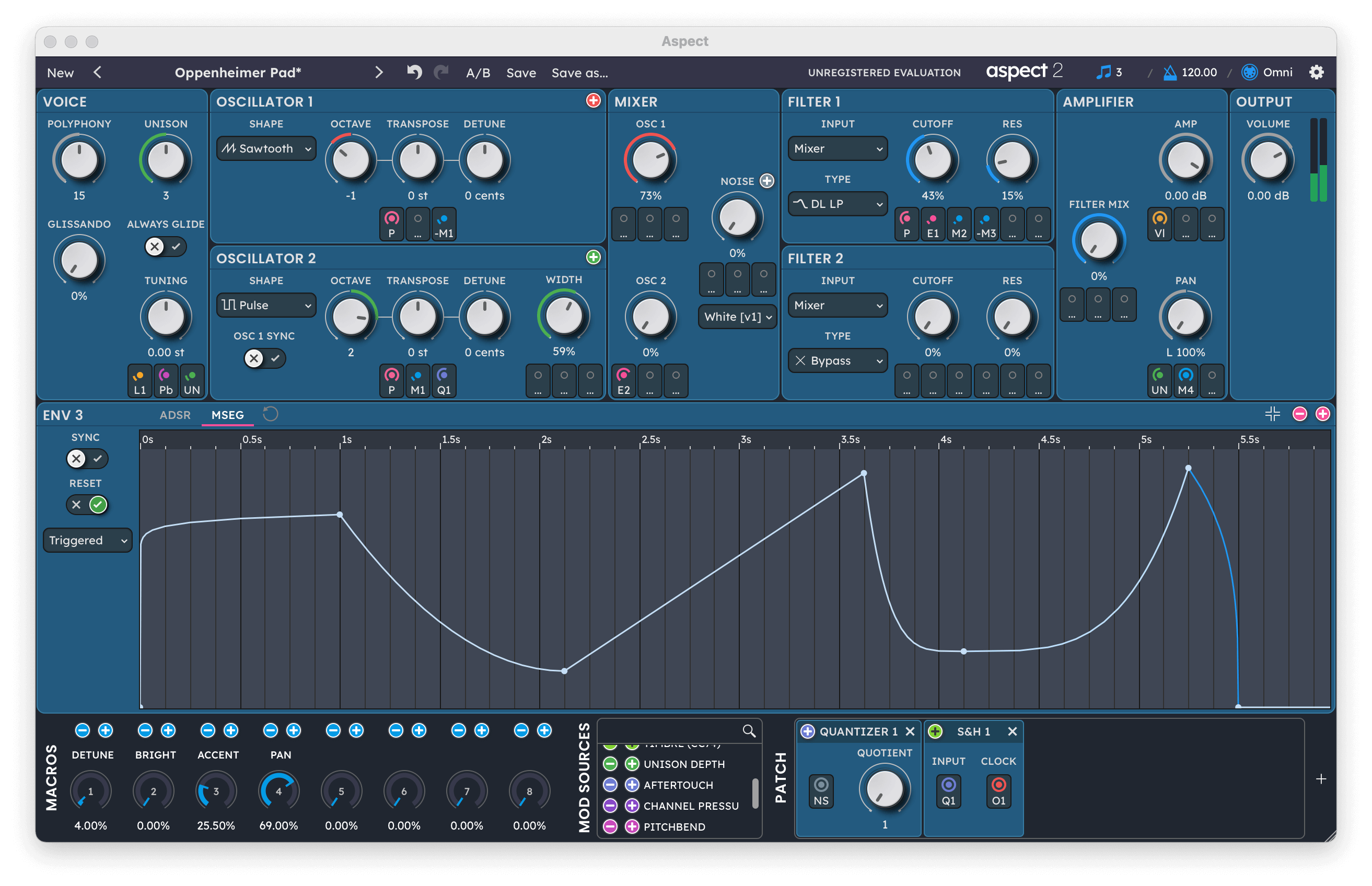The height and width of the screenshot is (886, 1372).
Task: Click the MSEG loop reset icon
Action: tap(270, 414)
